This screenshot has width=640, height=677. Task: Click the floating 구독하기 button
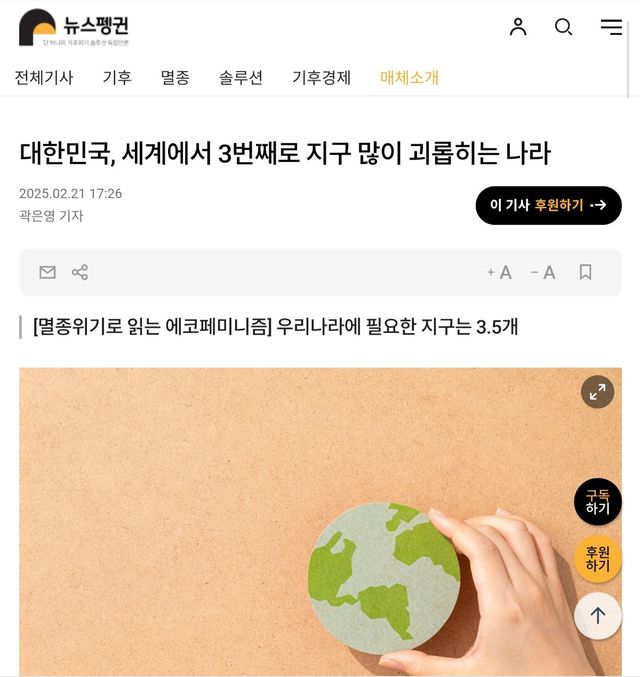click(x=598, y=502)
